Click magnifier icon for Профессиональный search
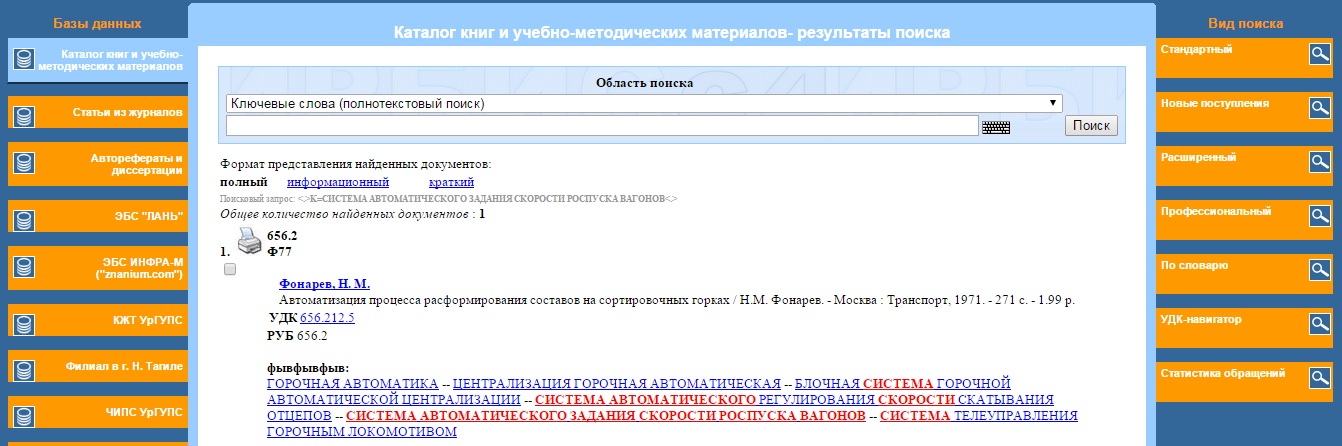This screenshot has height=446, width=1342. 1320,217
